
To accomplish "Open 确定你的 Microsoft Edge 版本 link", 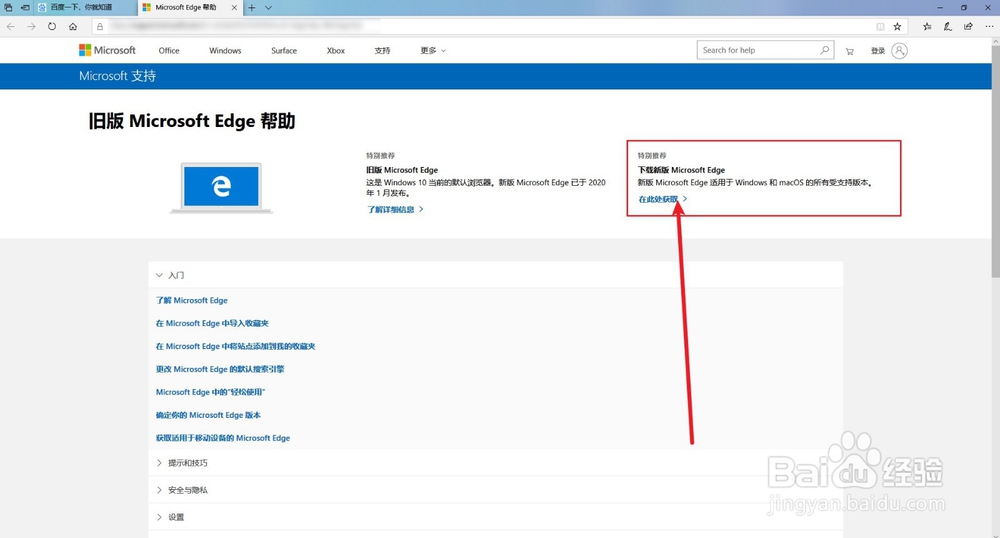I will coord(209,415).
